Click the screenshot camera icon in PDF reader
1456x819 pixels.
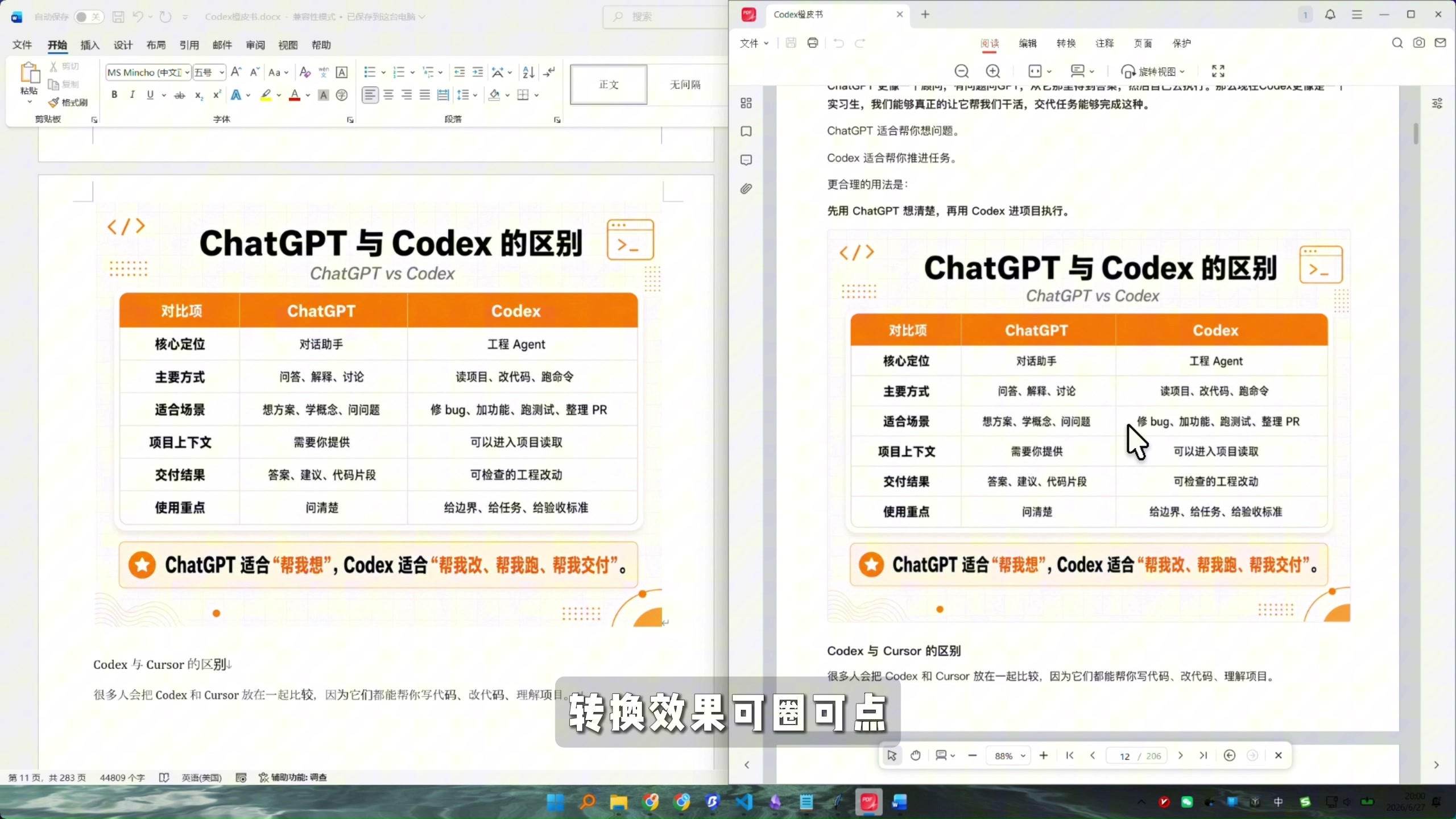[x=1419, y=43]
